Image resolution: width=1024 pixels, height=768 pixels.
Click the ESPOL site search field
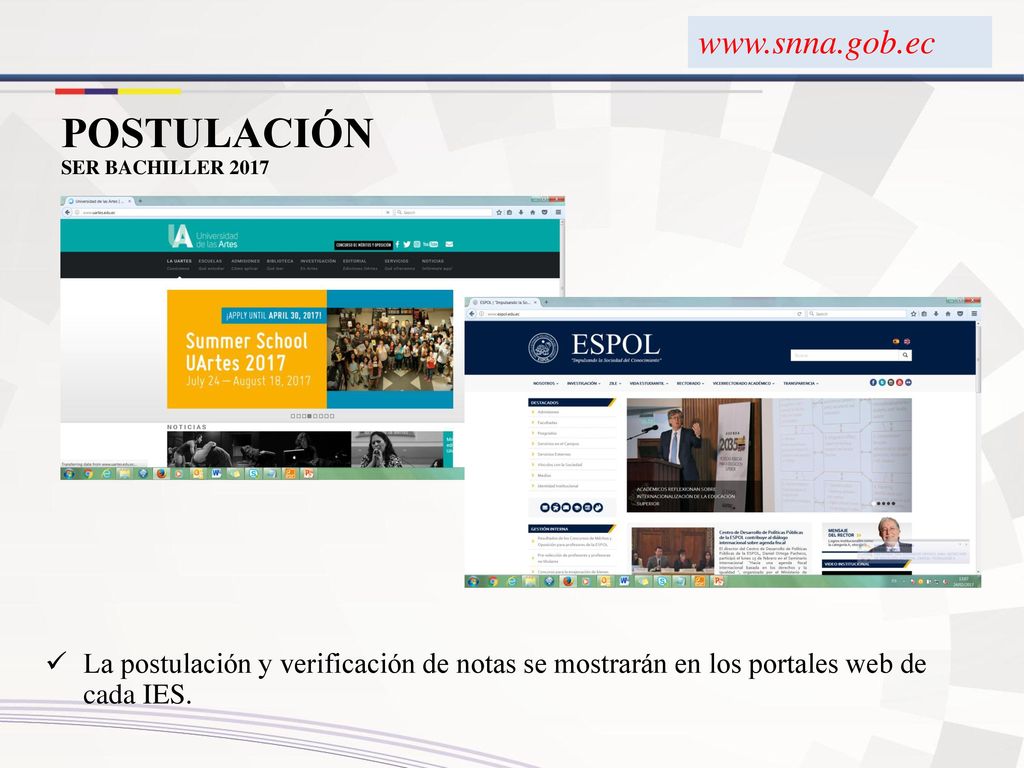845,355
